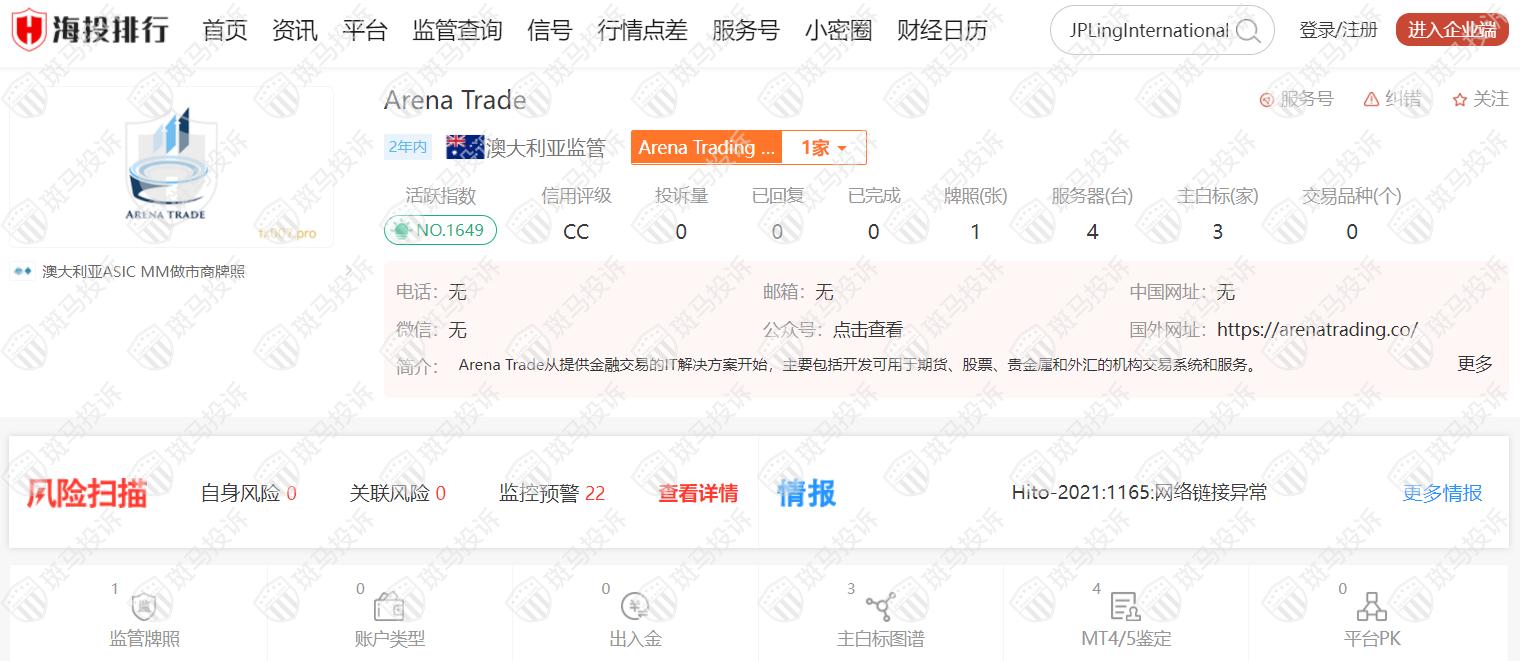
Task: Open the MT4/5鉴定 icon
Action: [x=1125, y=607]
